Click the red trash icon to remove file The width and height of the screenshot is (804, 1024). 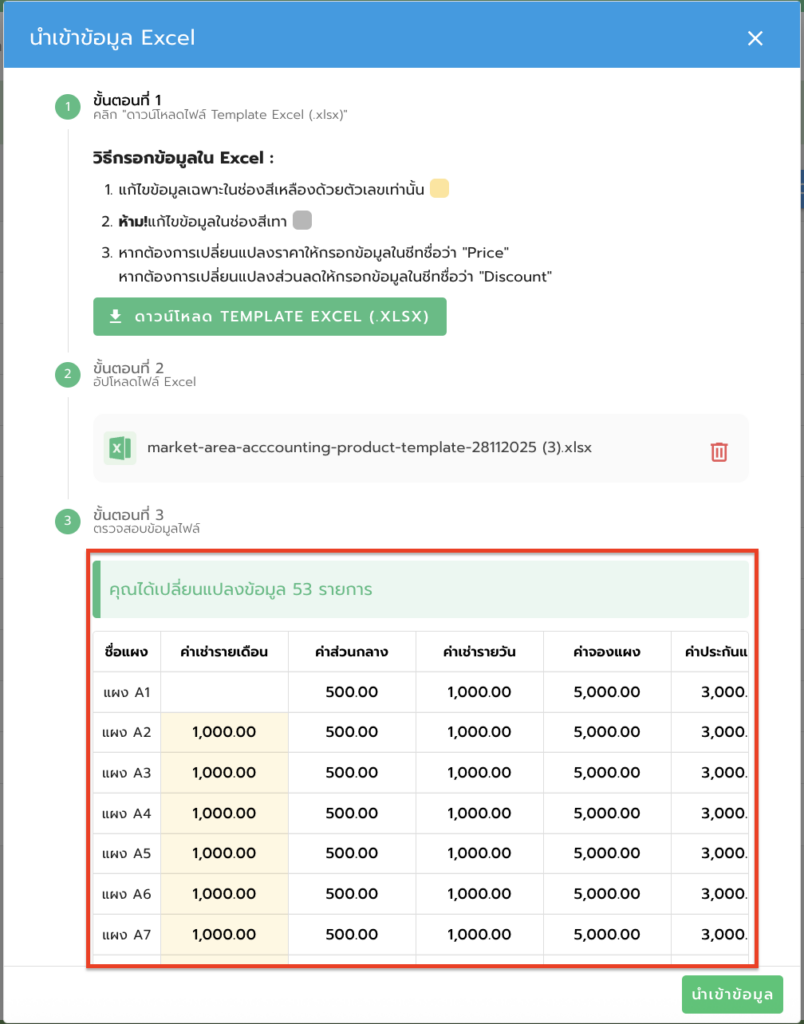[718, 452]
